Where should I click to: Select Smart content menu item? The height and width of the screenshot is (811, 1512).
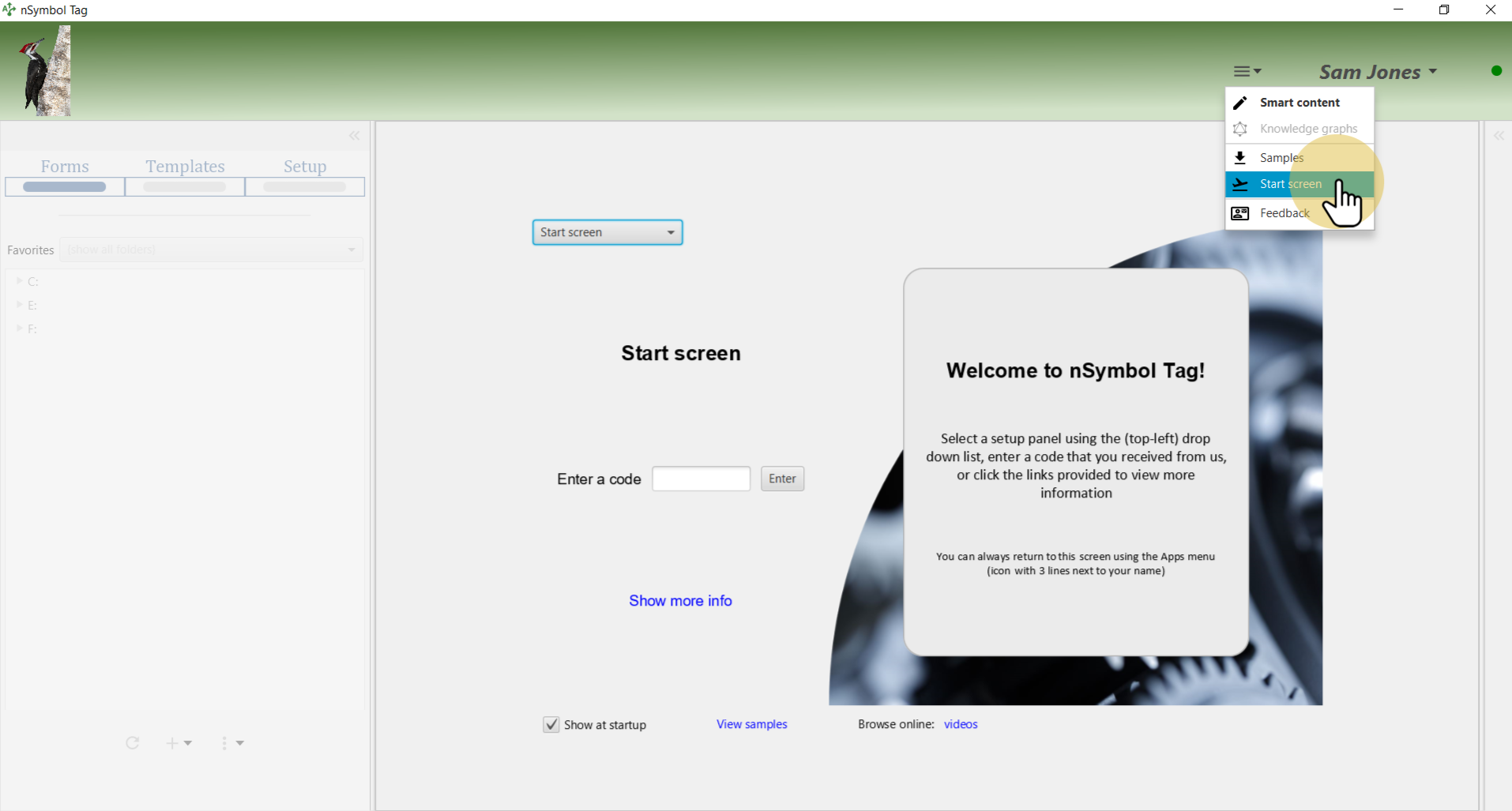(x=1299, y=103)
